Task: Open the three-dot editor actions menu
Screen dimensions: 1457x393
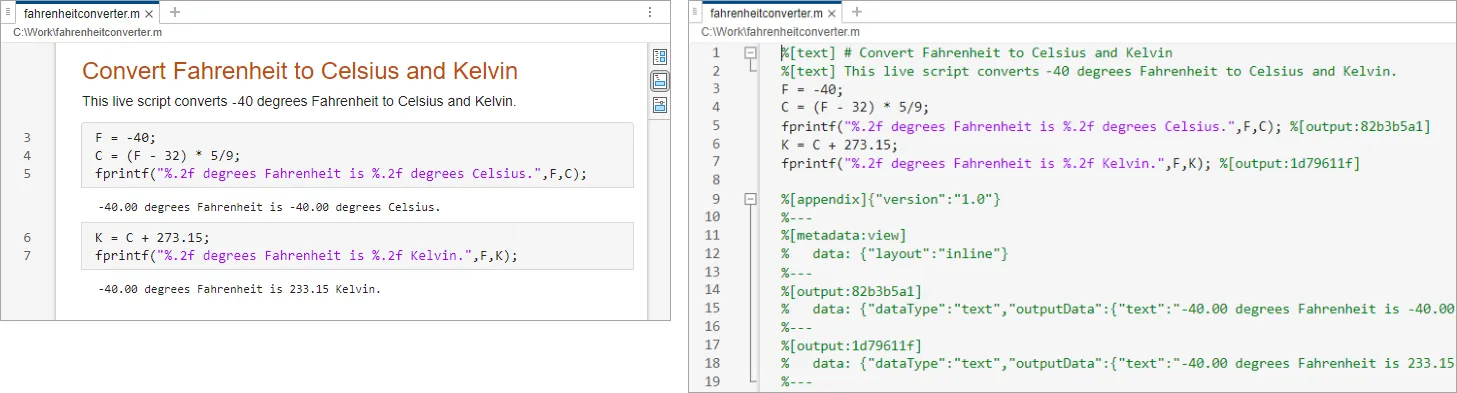Action: 650,13
